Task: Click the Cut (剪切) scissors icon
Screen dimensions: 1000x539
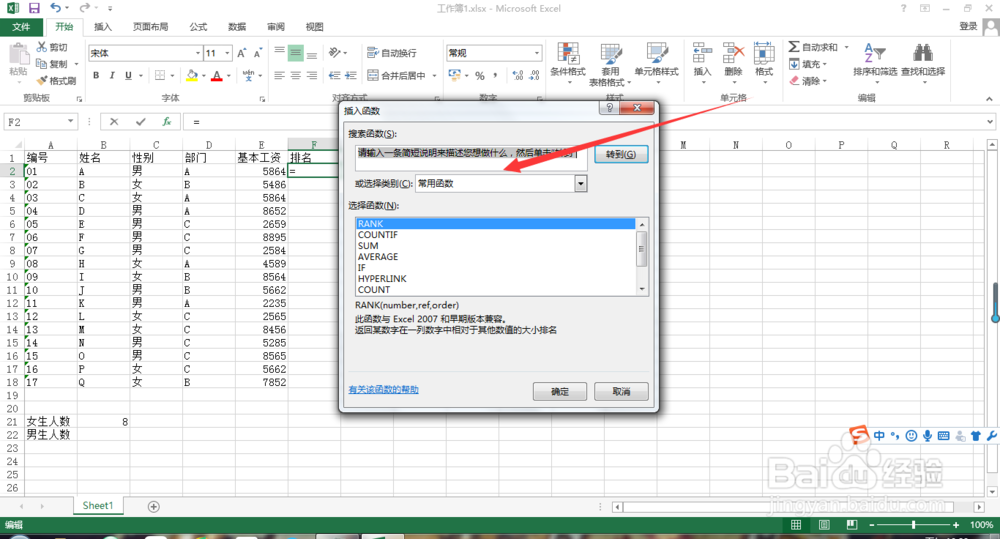Action: tap(42, 47)
